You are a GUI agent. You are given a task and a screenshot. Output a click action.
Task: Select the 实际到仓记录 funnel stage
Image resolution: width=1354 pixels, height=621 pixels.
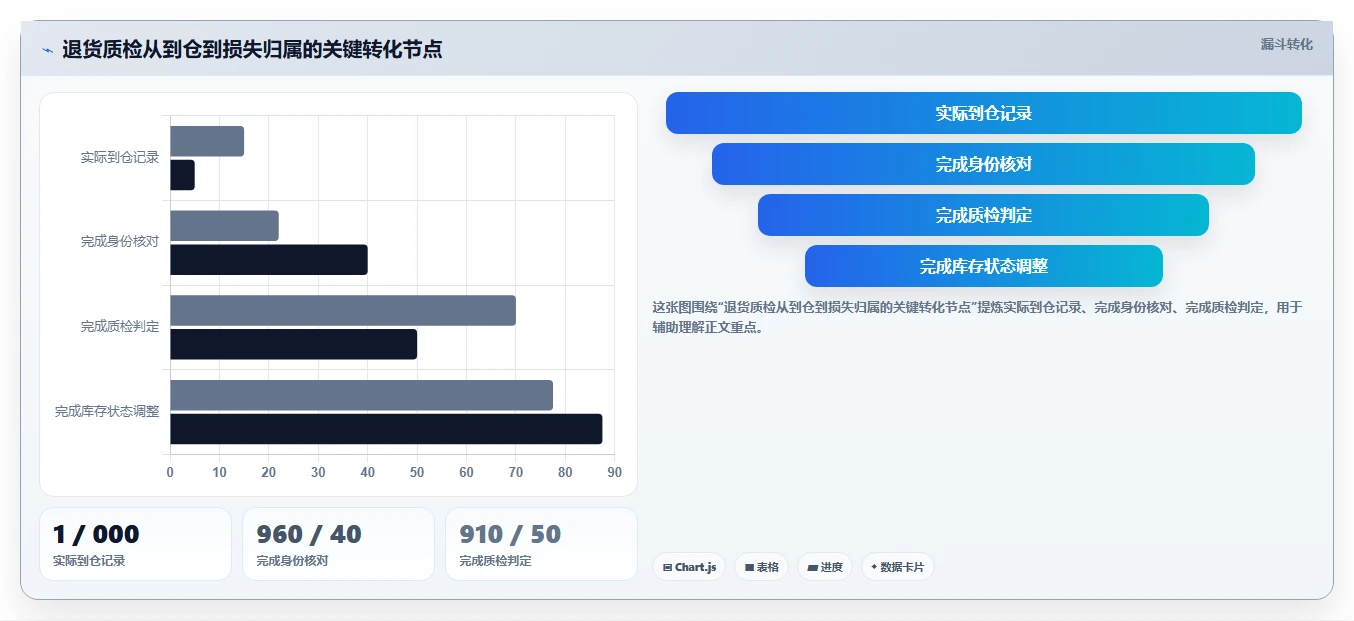(x=984, y=113)
